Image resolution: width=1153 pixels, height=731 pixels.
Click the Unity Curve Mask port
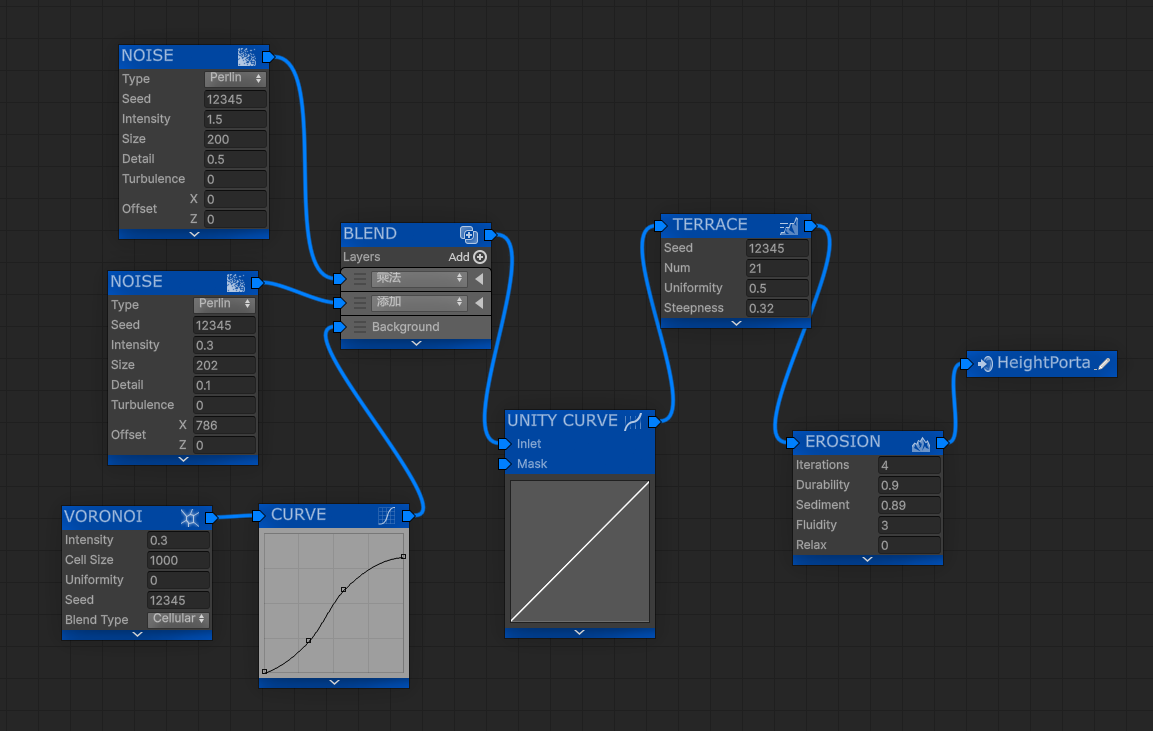[504, 463]
